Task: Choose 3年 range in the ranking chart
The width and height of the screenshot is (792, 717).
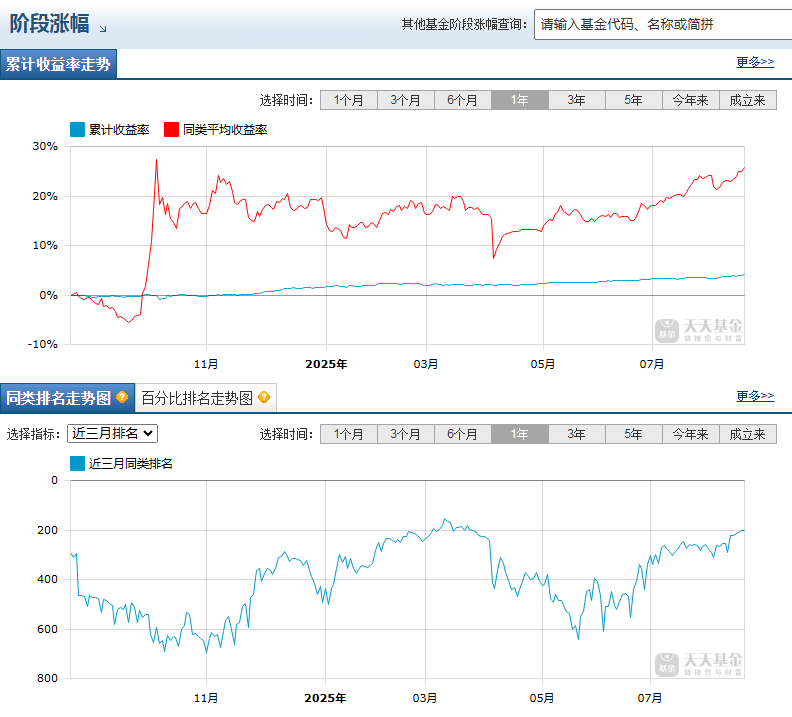Action: click(x=576, y=434)
